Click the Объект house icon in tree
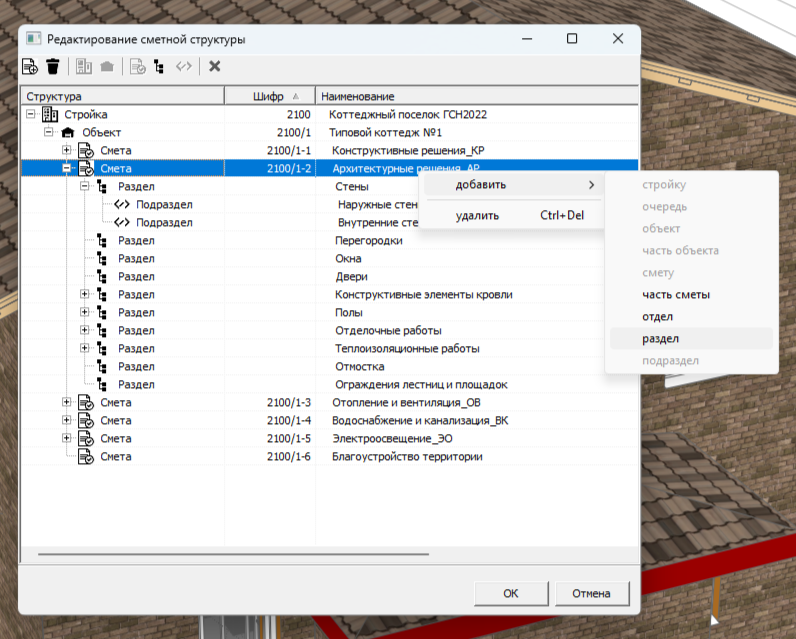Viewport: 796px width, 639px height. click(x=68, y=132)
